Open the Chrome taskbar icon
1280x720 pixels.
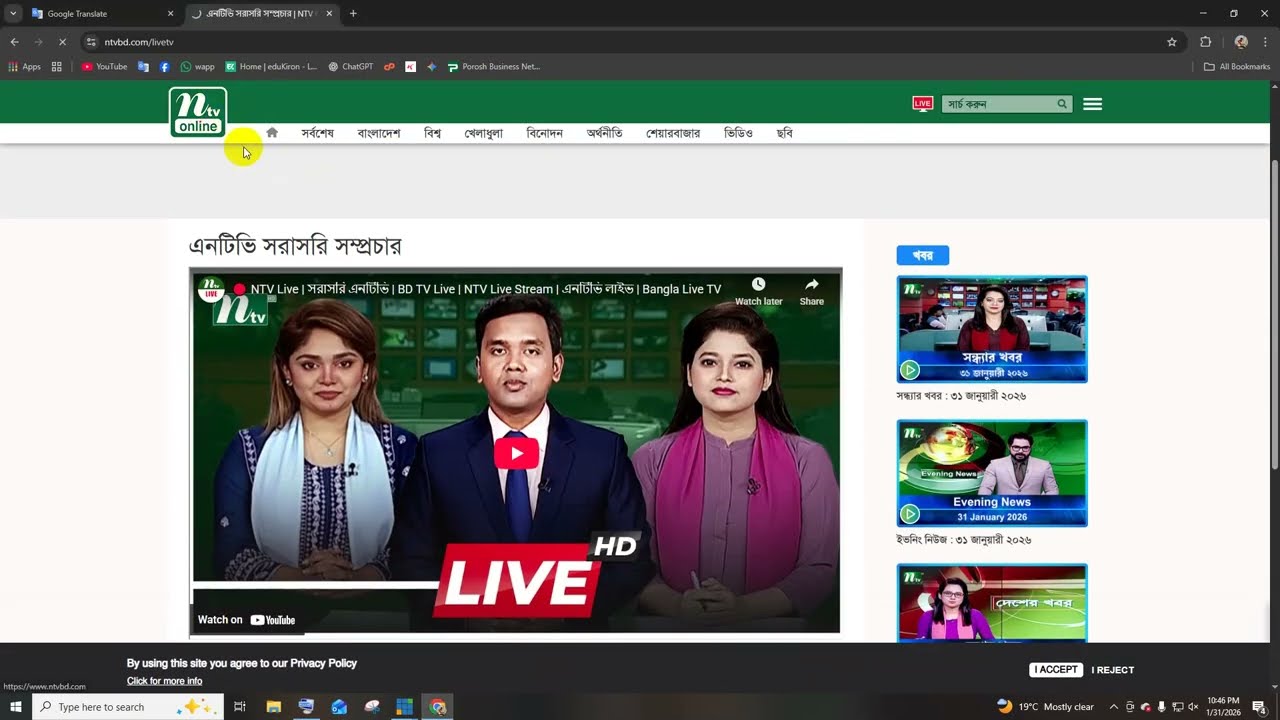[438, 707]
